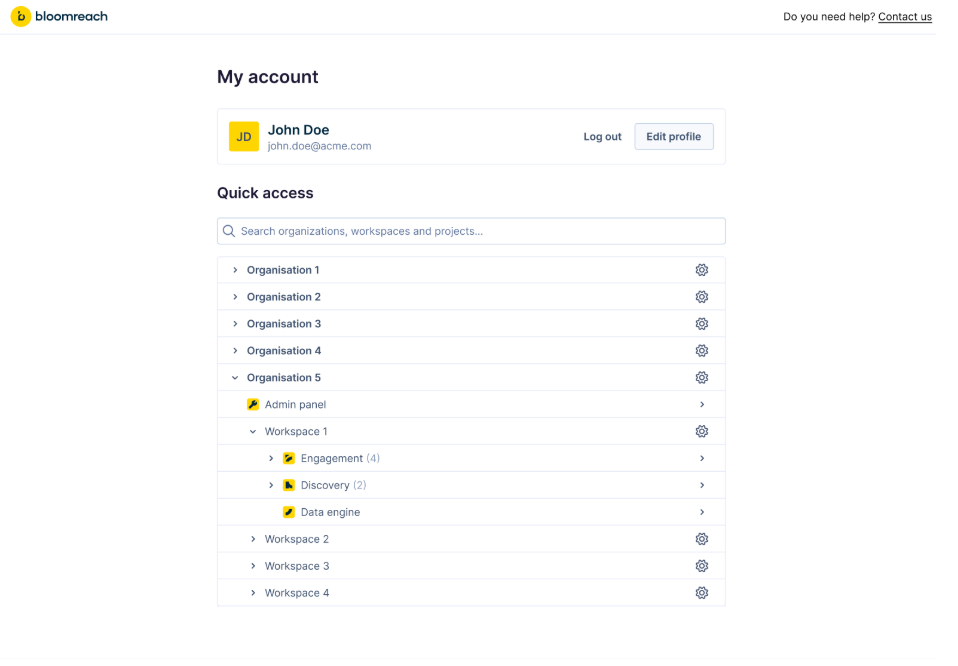The width and height of the screenshot is (958, 666).
Task: Click the Edit profile button
Action: point(674,136)
